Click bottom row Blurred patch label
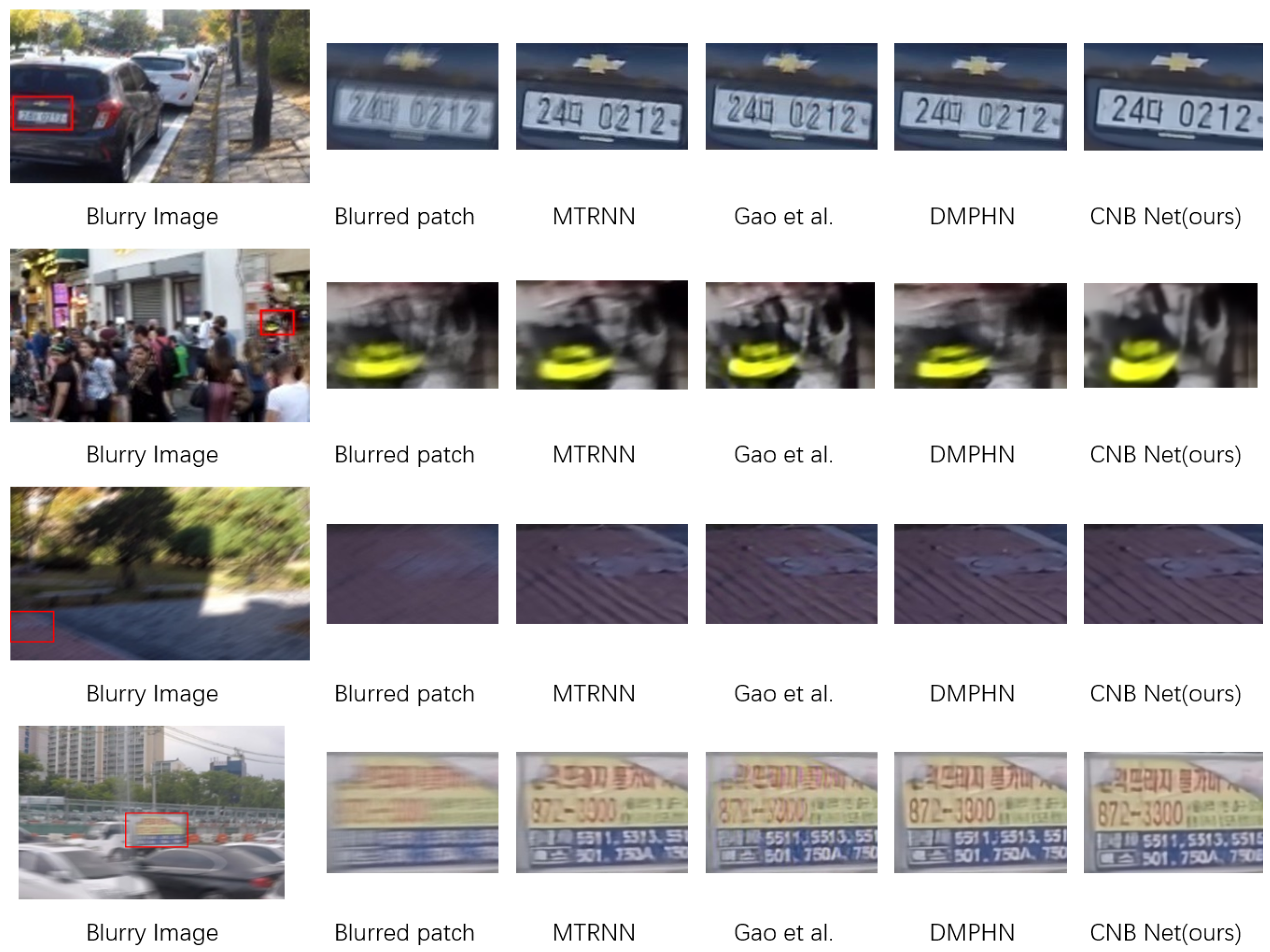1270x952 pixels. [404, 932]
